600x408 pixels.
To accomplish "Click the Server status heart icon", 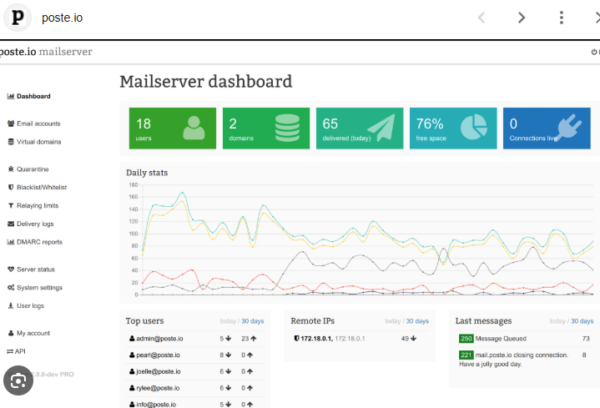I will tap(11, 269).
